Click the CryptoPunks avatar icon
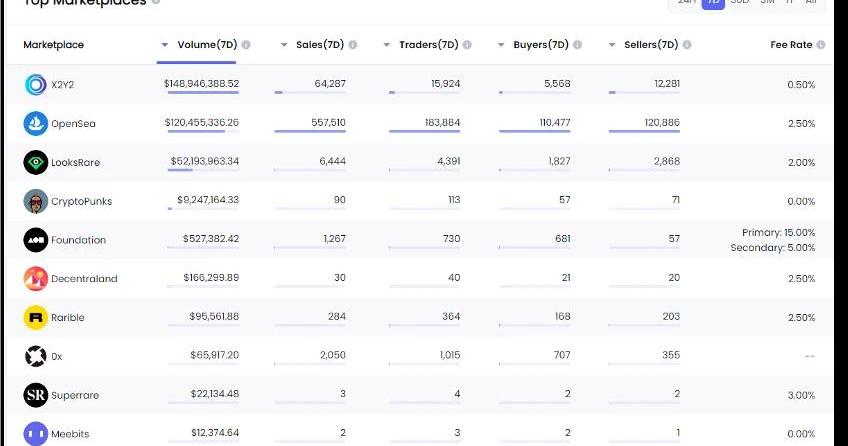The image size is (848, 446). coord(36,201)
